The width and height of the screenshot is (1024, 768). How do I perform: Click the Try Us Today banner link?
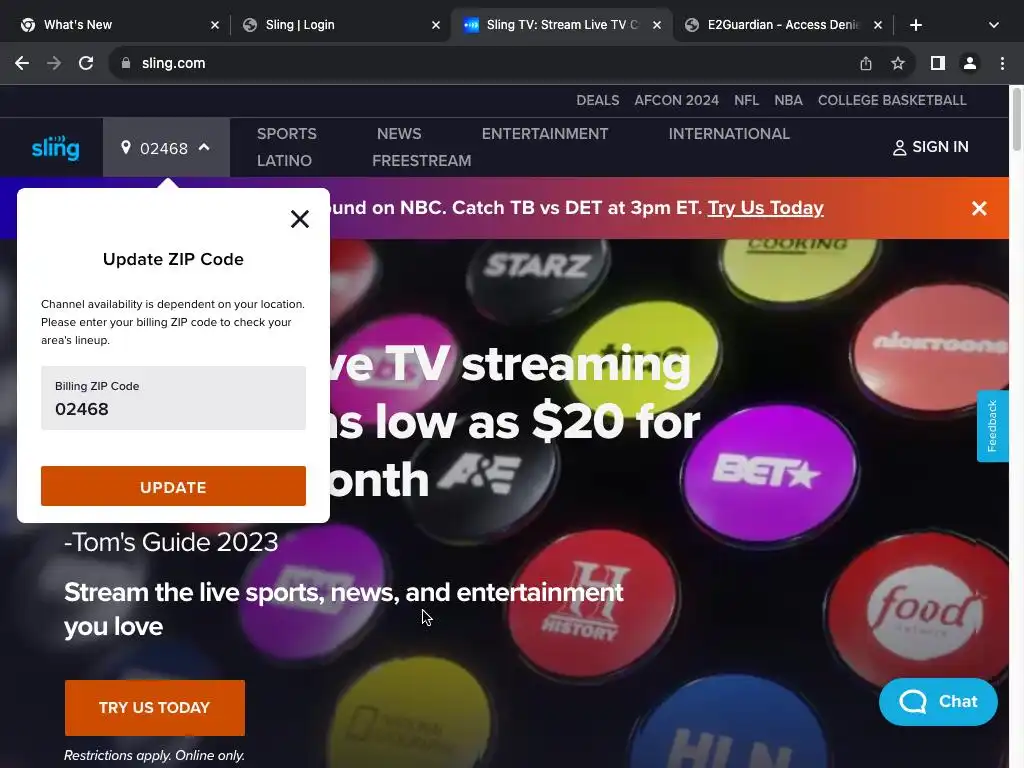[x=765, y=208]
